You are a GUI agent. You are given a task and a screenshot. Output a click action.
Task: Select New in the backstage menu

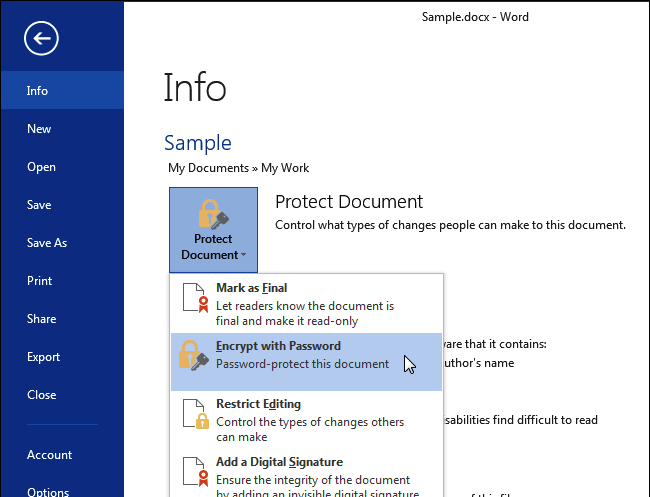(62, 128)
